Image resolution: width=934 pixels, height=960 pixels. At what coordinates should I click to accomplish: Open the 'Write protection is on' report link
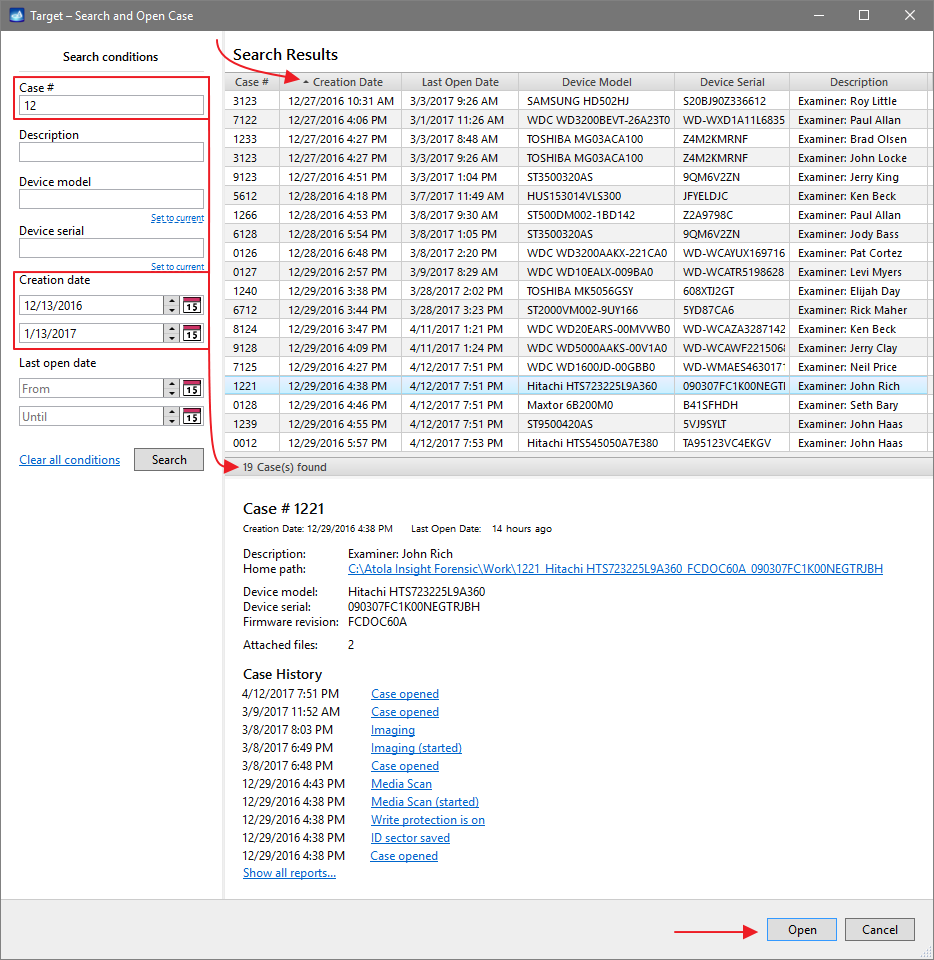click(428, 819)
